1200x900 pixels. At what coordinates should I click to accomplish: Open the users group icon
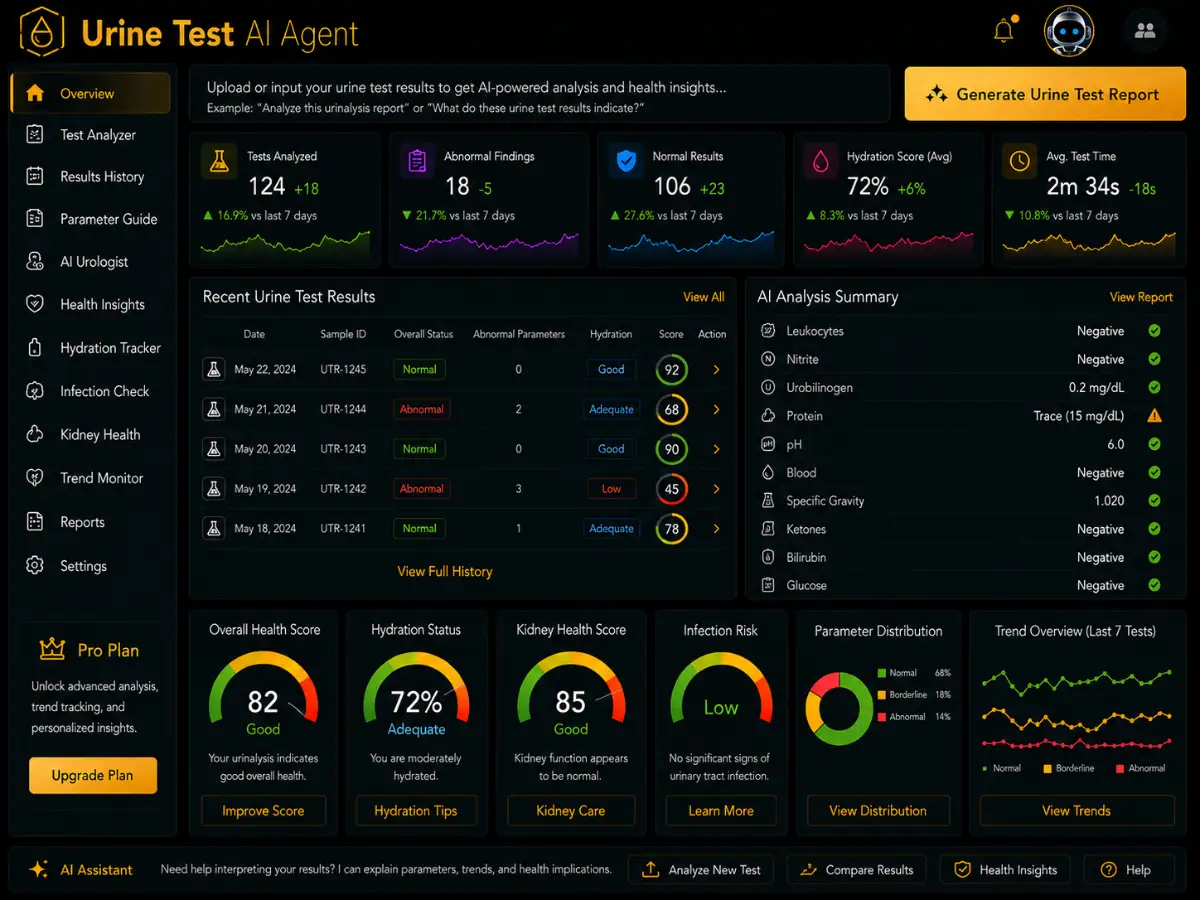coord(1145,31)
